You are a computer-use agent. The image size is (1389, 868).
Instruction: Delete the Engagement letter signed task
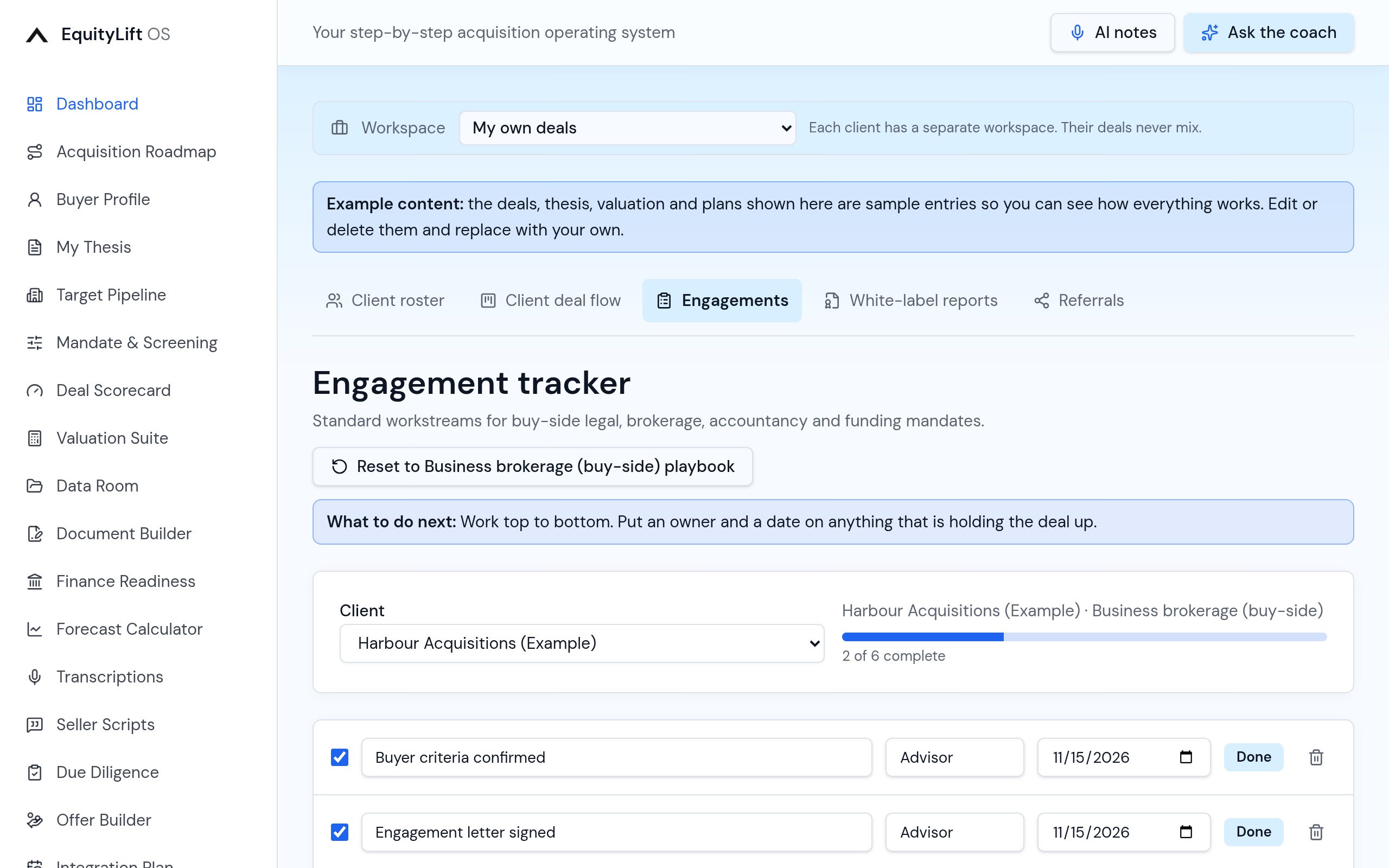click(x=1316, y=832)
